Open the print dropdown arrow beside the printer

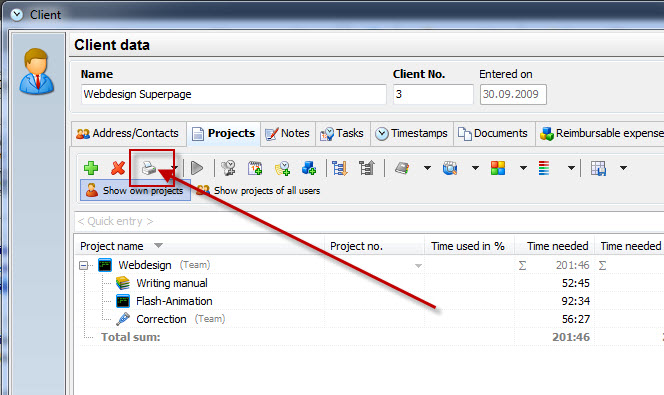coord(174,168)
